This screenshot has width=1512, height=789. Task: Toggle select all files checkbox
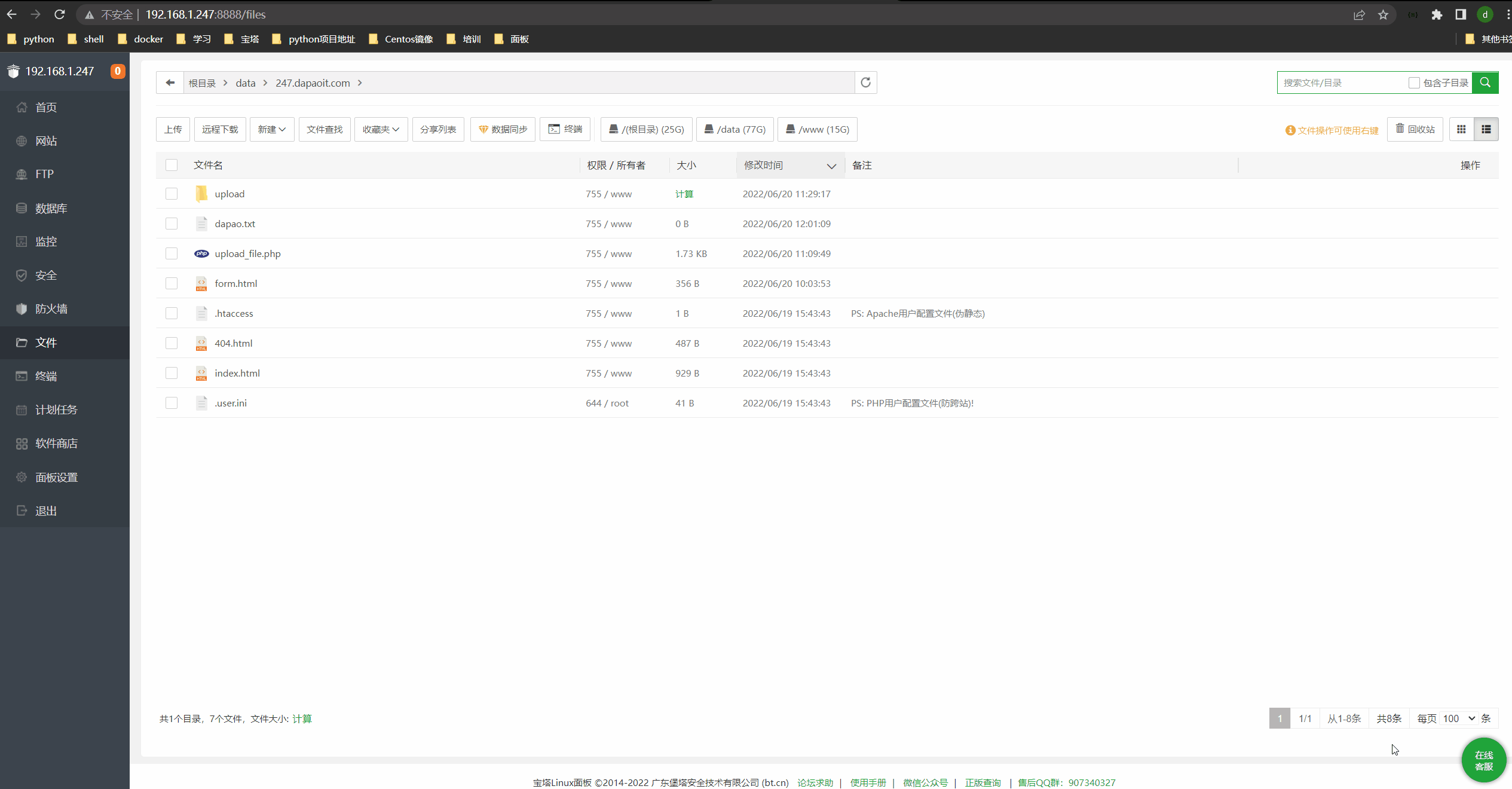171,164
